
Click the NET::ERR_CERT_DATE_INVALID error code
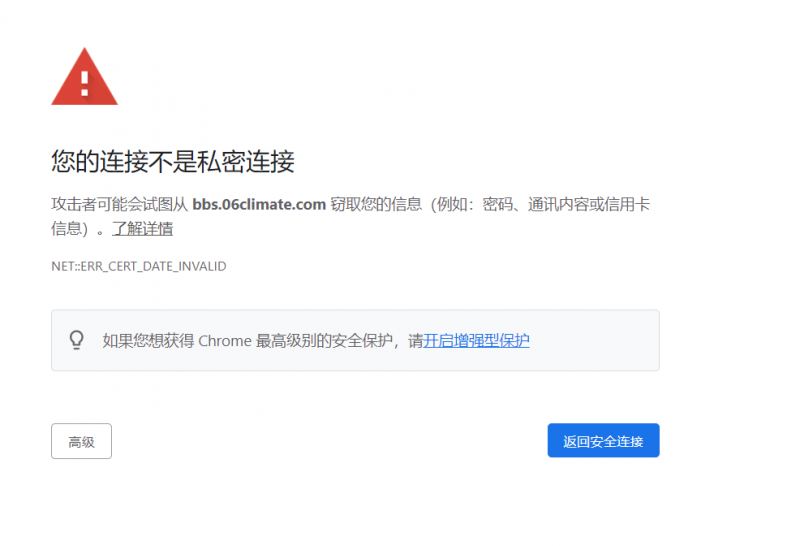pyautogui.click(x=139, y=266)
